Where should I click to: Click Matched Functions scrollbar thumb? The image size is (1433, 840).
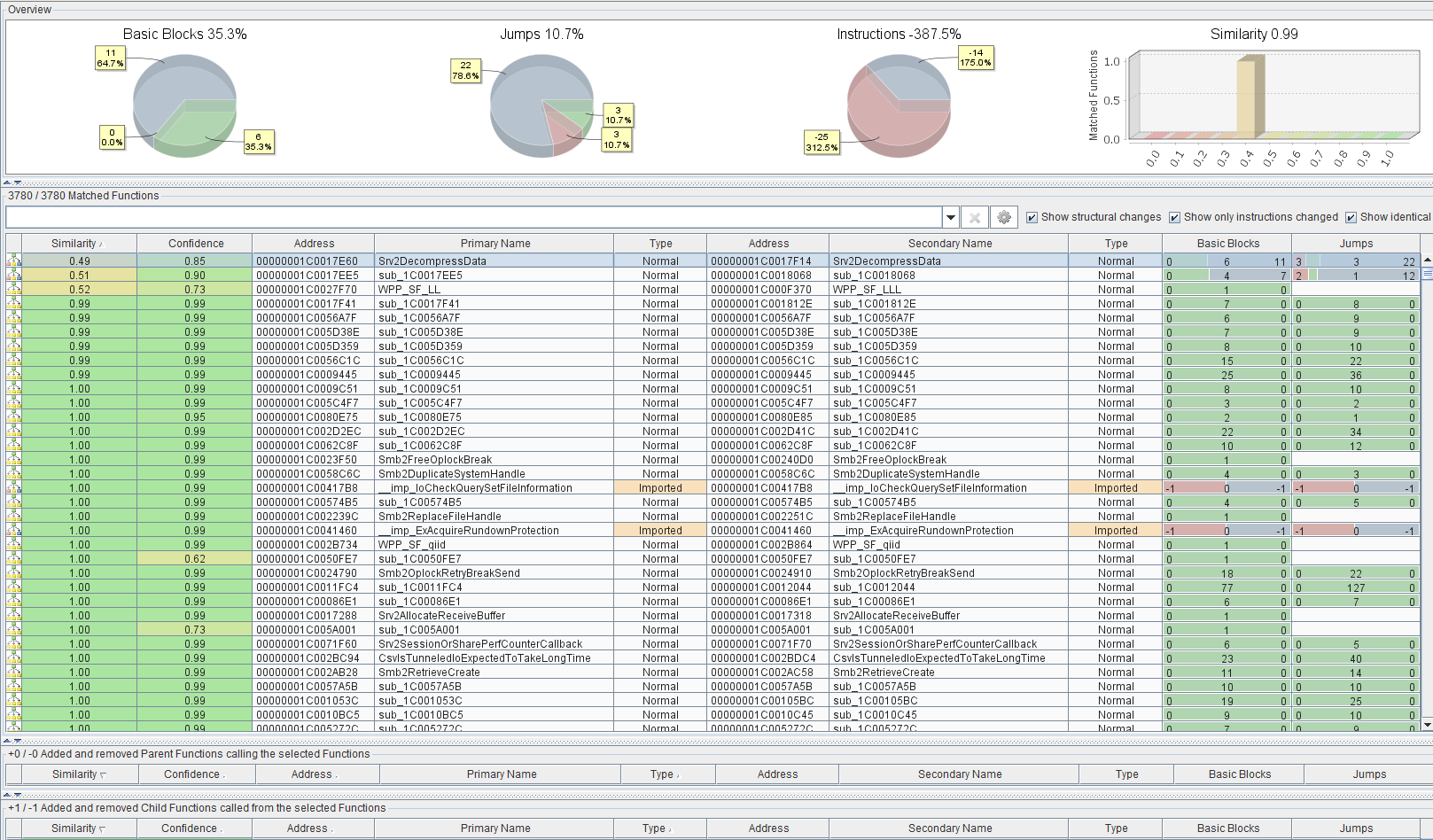pos(1427,274)
